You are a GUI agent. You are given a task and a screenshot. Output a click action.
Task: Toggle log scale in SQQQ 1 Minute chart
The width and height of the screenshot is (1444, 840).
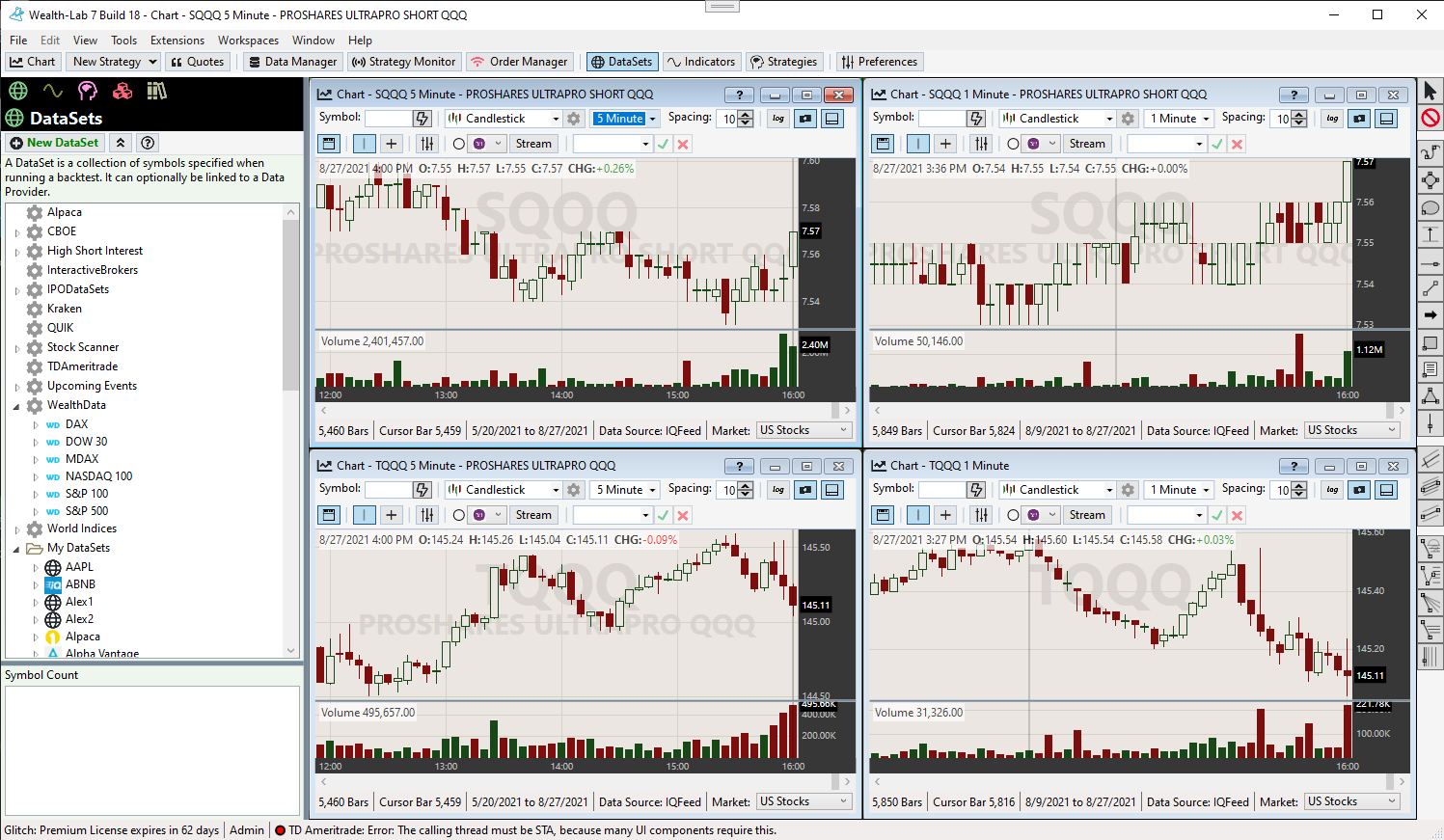(1332, 118)
